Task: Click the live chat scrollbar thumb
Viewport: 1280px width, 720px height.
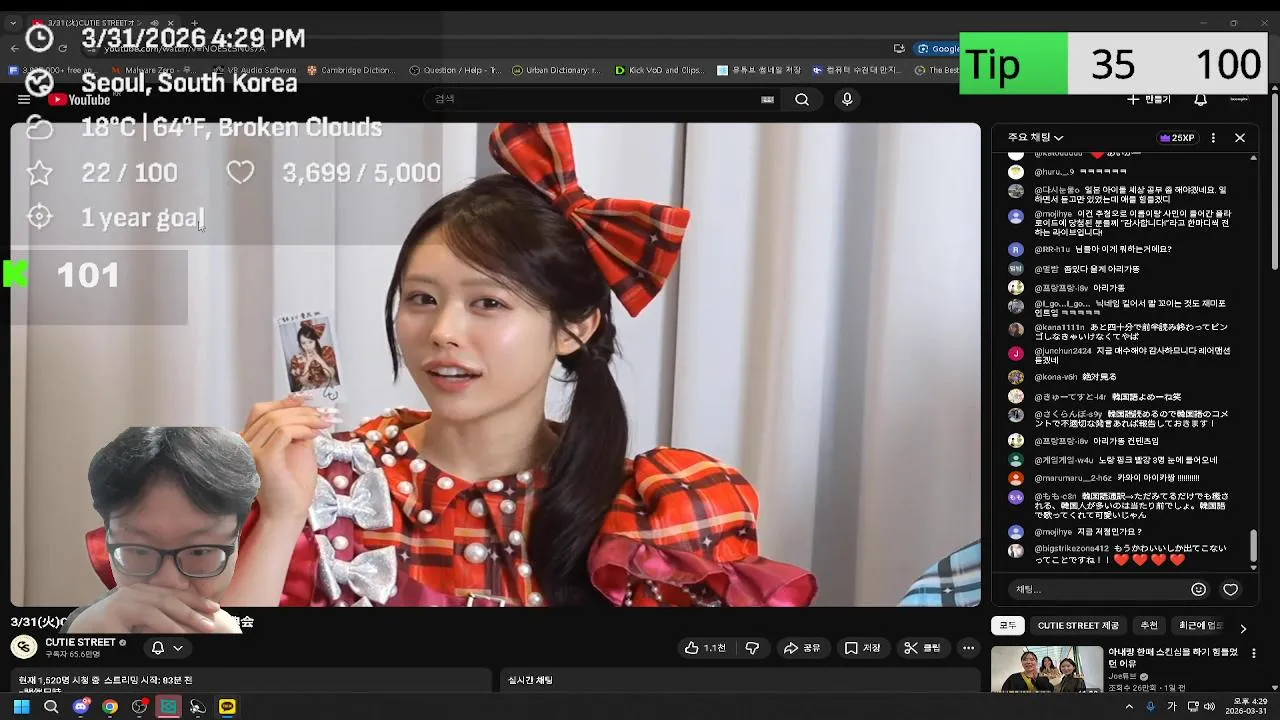Action: pos(1253,546)
